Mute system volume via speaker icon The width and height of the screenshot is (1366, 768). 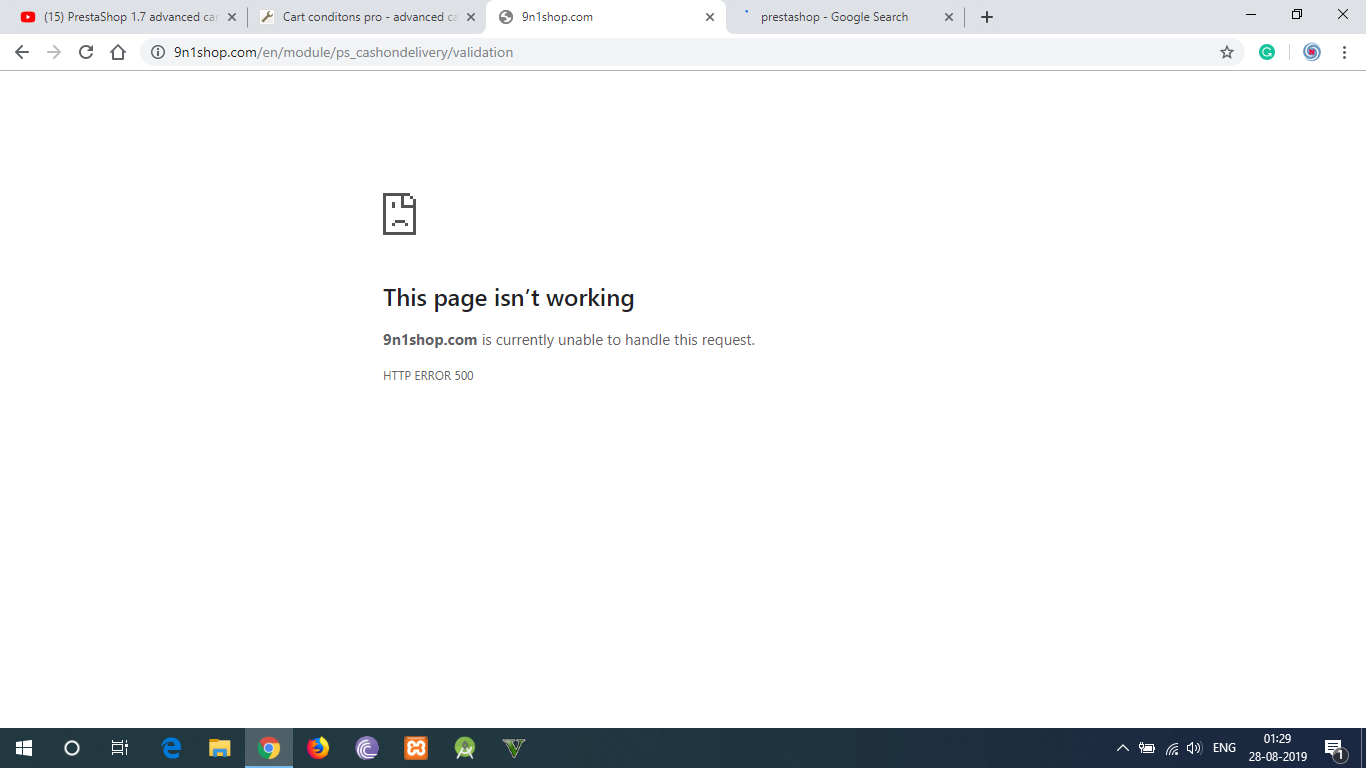point(1194,747)
